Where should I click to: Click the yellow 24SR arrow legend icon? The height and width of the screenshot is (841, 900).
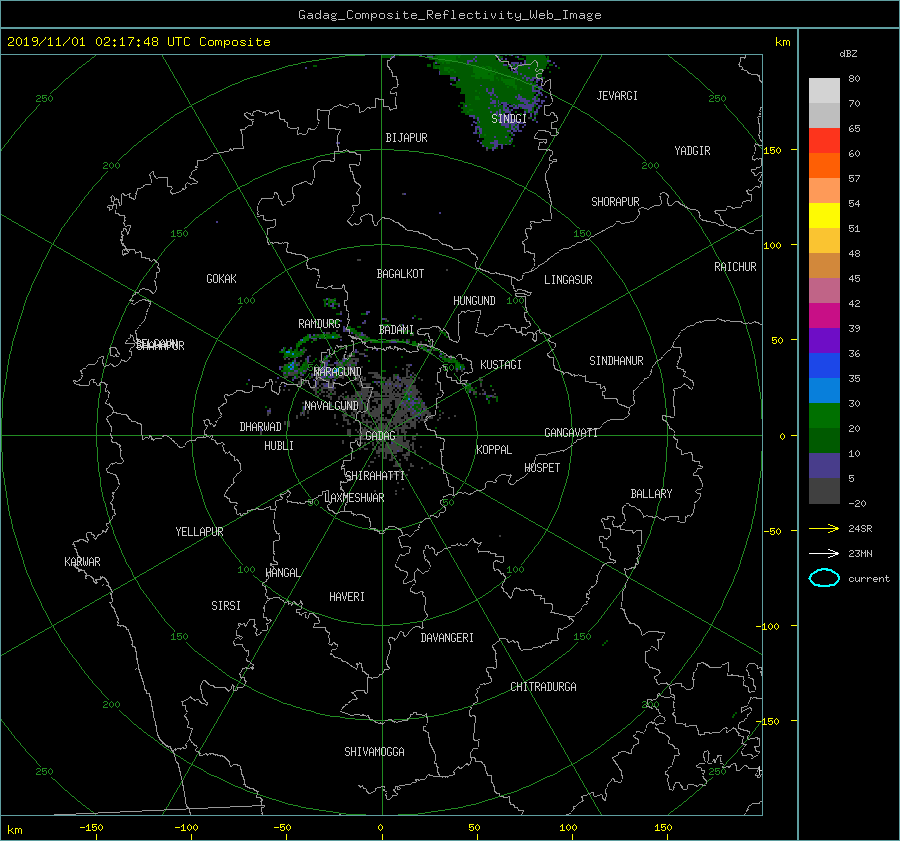point(824,528)
